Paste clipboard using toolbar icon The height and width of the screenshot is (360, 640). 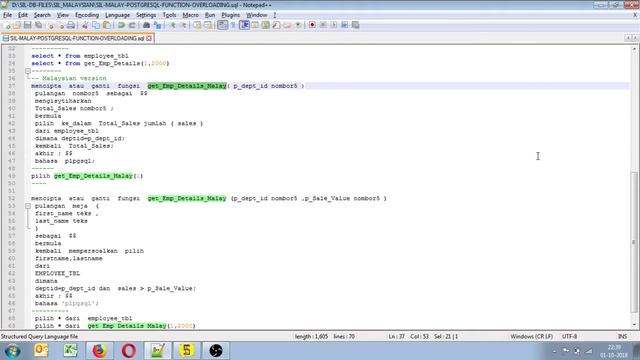pyautogui.click(x=107, y=25)
